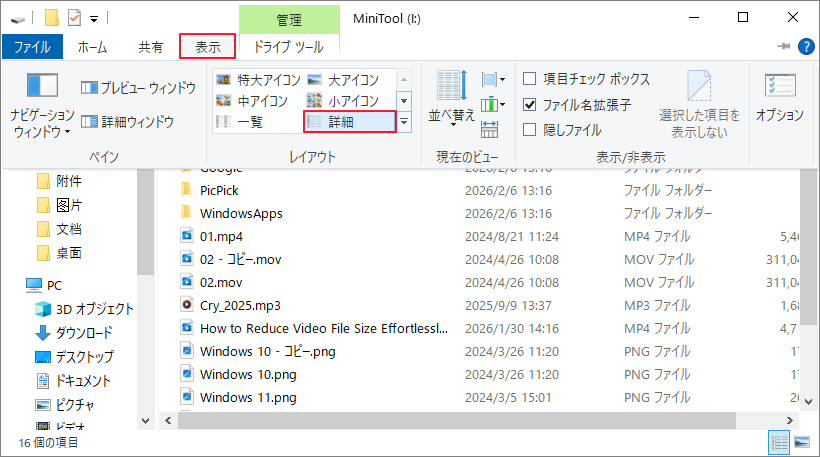Click Hide selected items (選択した項目を表示しない)

click(699, 105)
